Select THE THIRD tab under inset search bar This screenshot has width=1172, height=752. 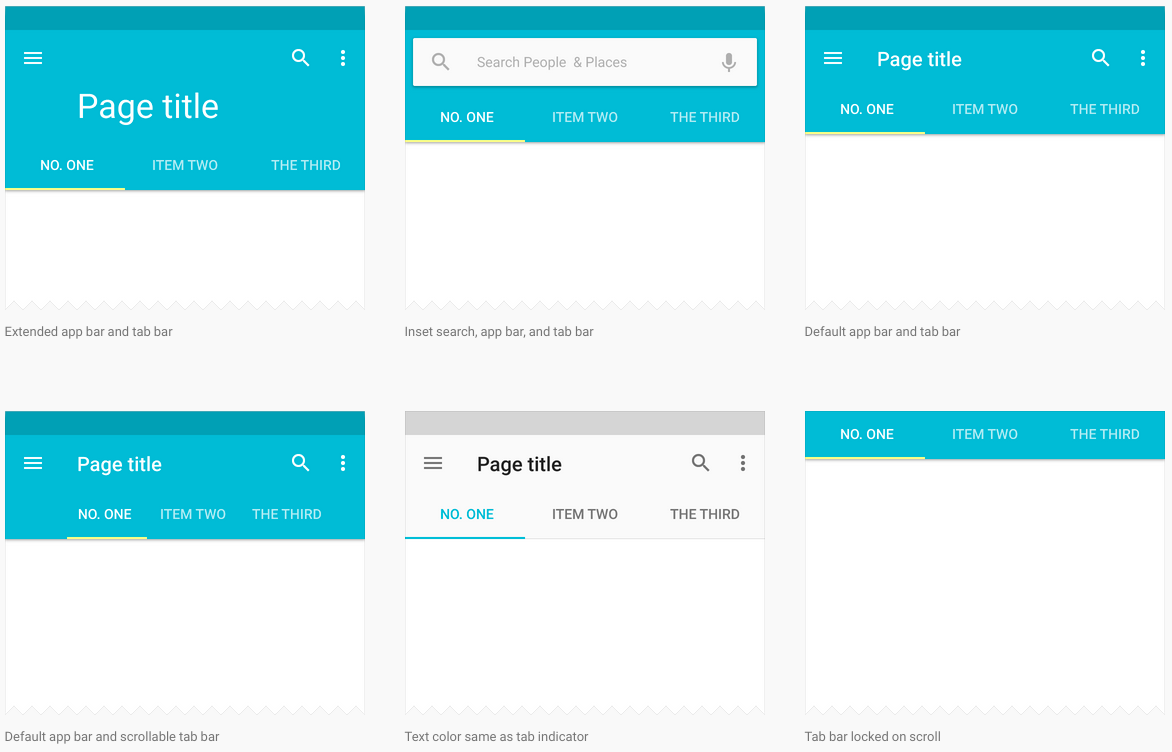tap(704, 117)
